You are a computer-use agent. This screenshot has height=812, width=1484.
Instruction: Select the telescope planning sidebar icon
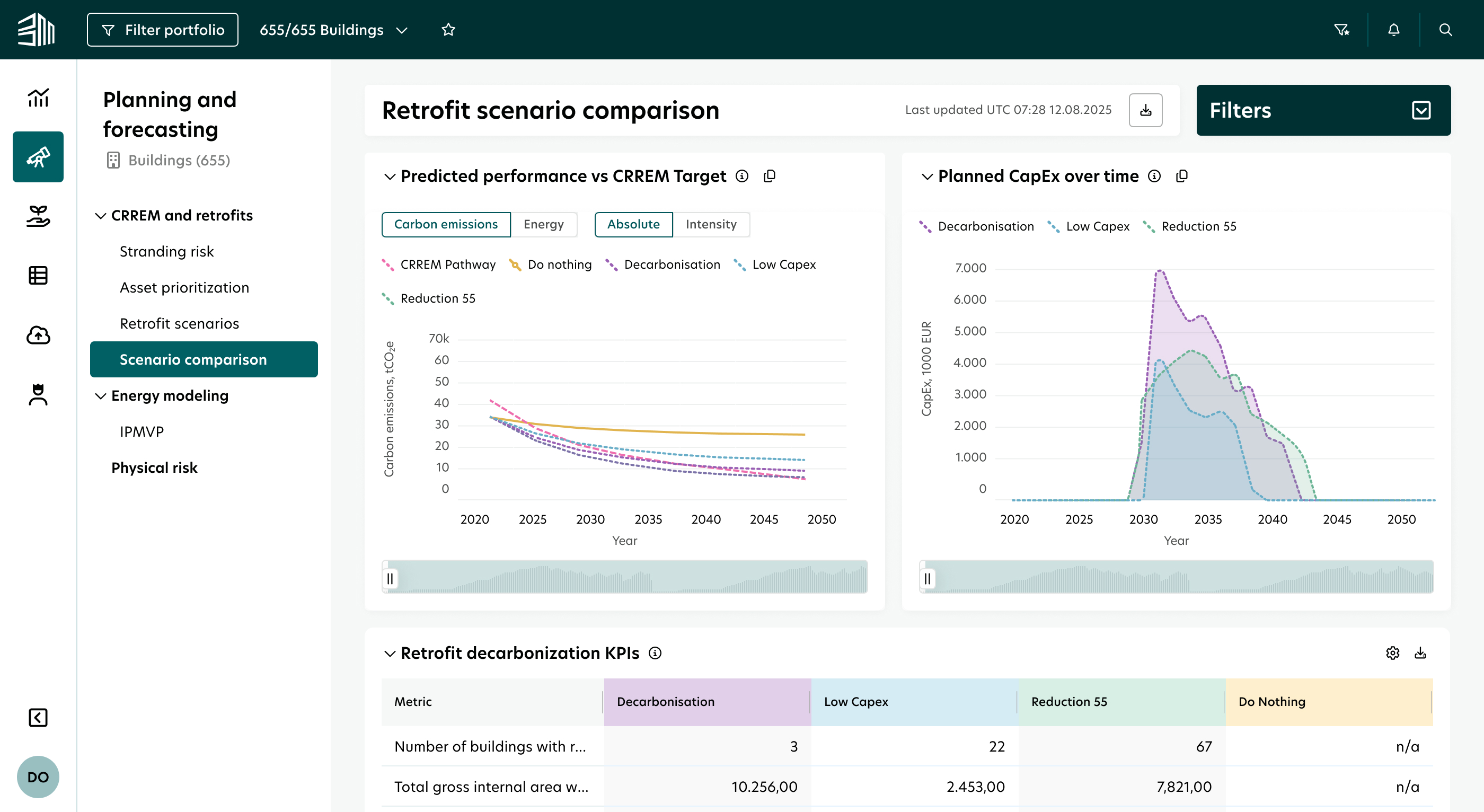pos(38,157)
